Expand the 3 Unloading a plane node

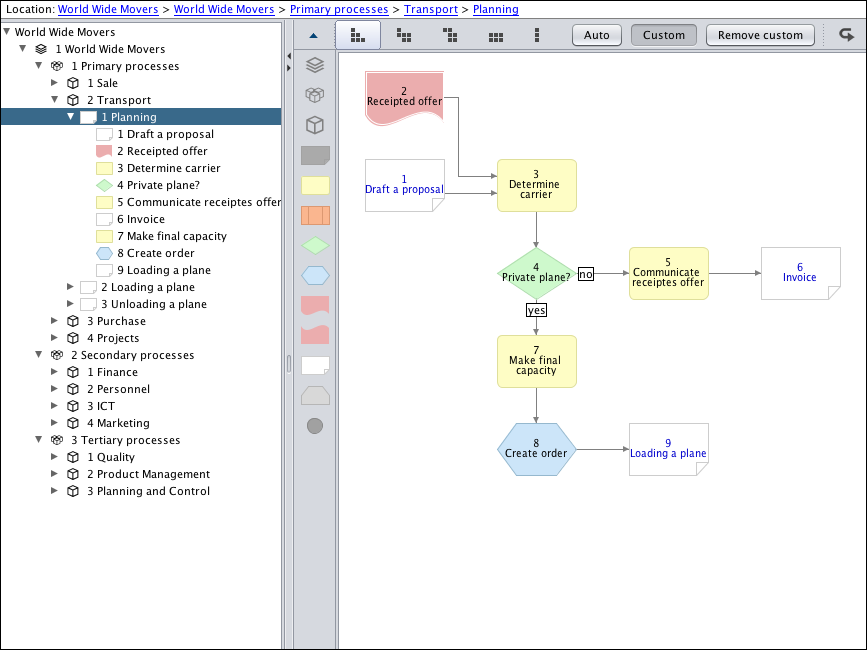[70, 303]
